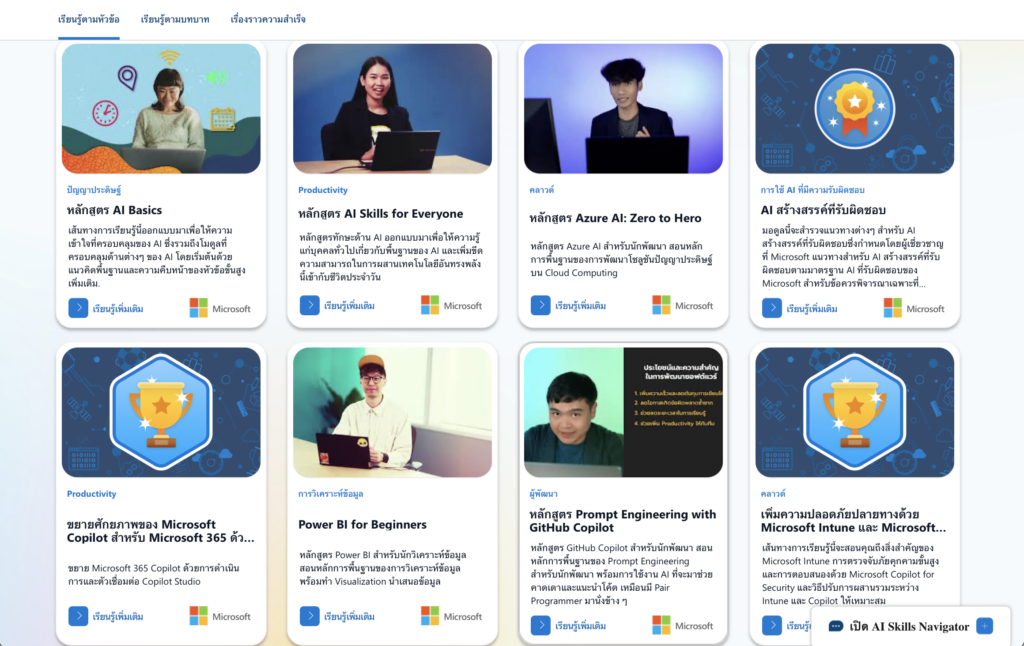This screenshot has width=1024, height=646.
Task: Click arrow icon on Prompt Engineering GitHub Copilot card
Action: click(540, 625)
